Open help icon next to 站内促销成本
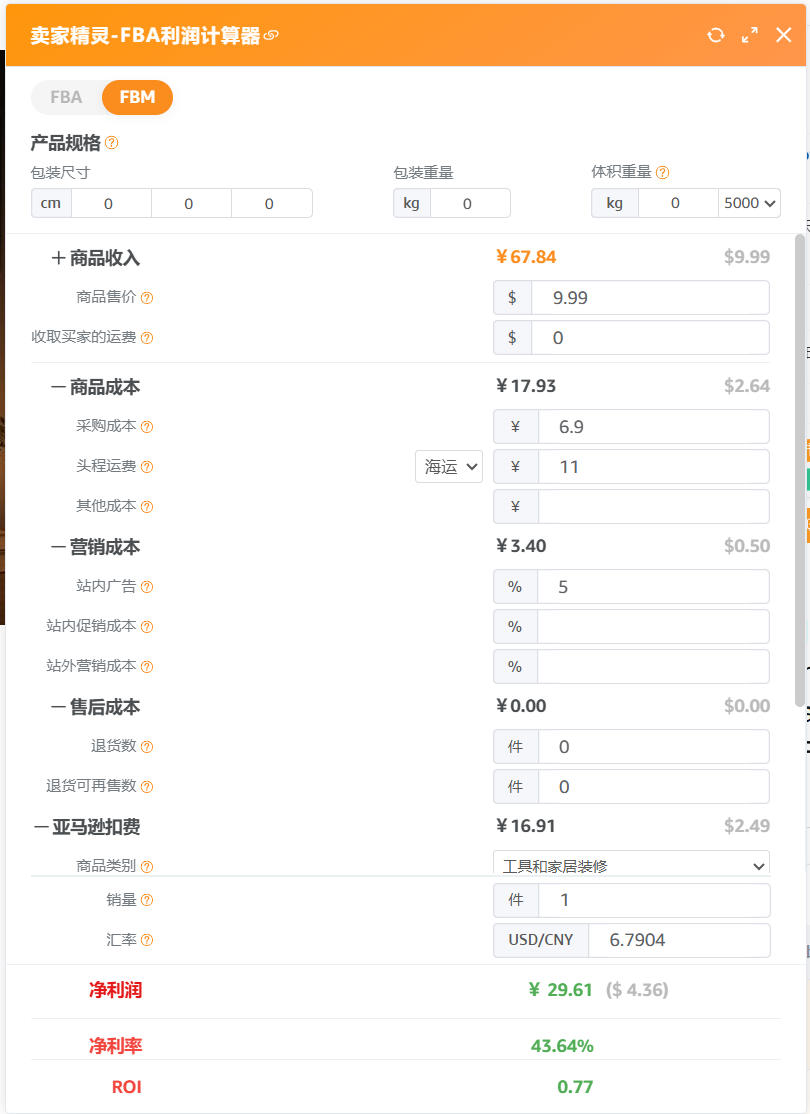 coord(146,627)
